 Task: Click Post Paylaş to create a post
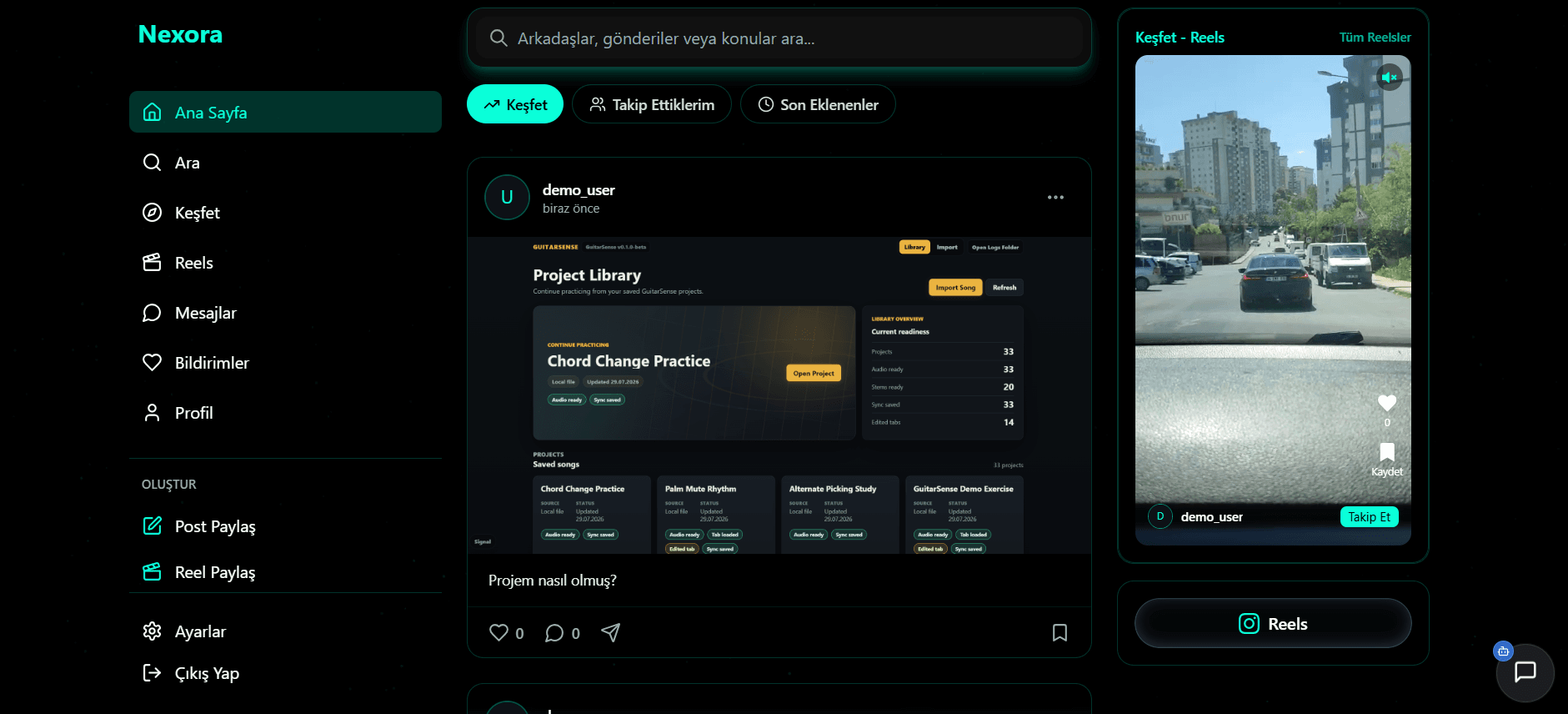[x=285, y=526]
